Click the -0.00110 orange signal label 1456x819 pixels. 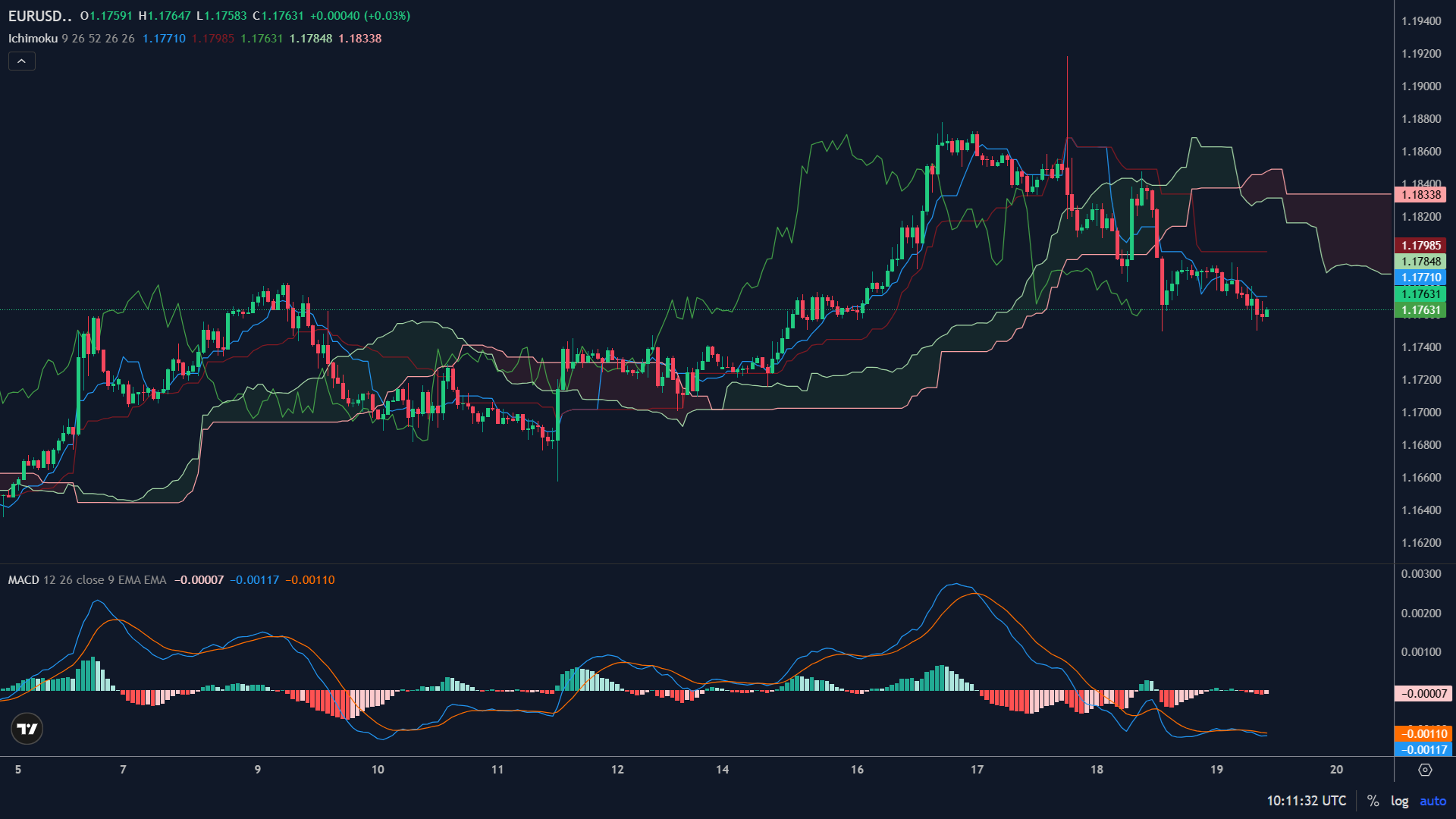click(1423, 733)
